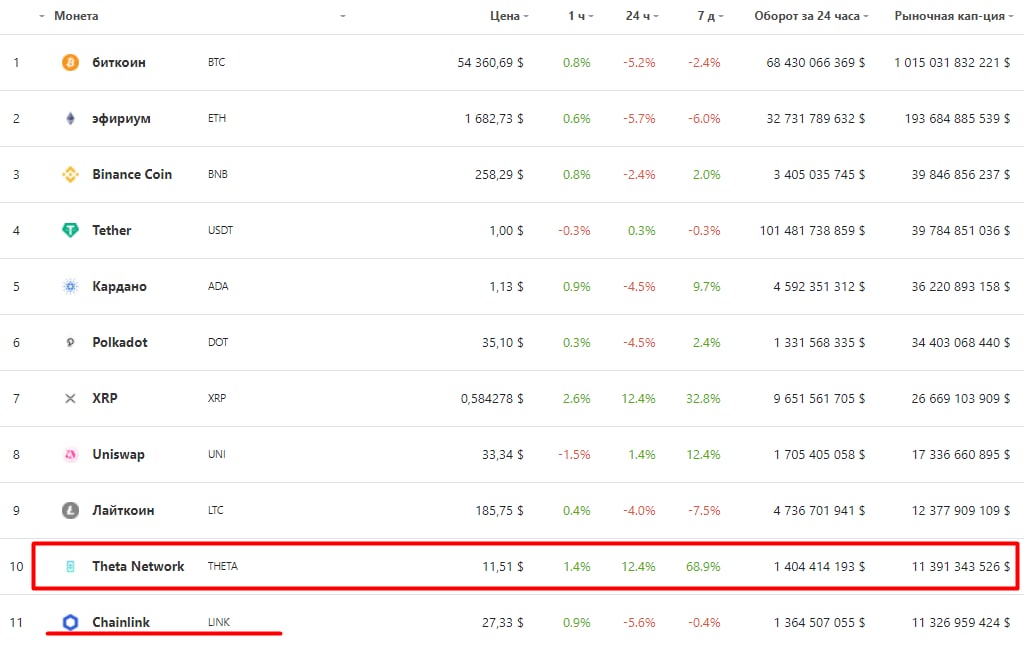1024x645 pixels.
Task: Click Bitcoin market cap 1 015 031 832 221 $
Action: [952, 63]
